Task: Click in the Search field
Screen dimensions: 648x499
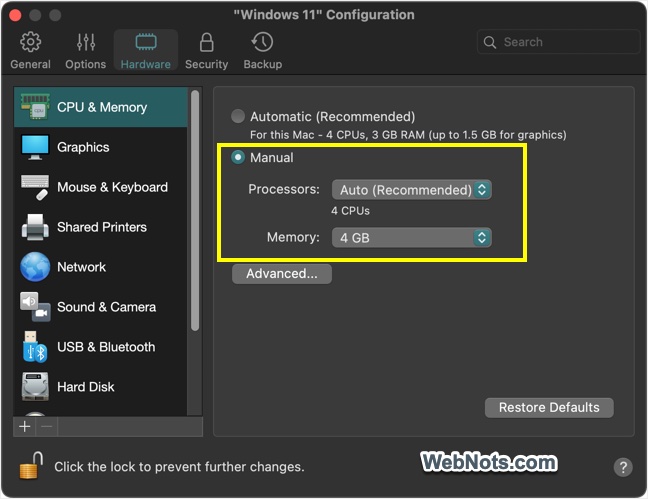Action: [x=558, y=42]
